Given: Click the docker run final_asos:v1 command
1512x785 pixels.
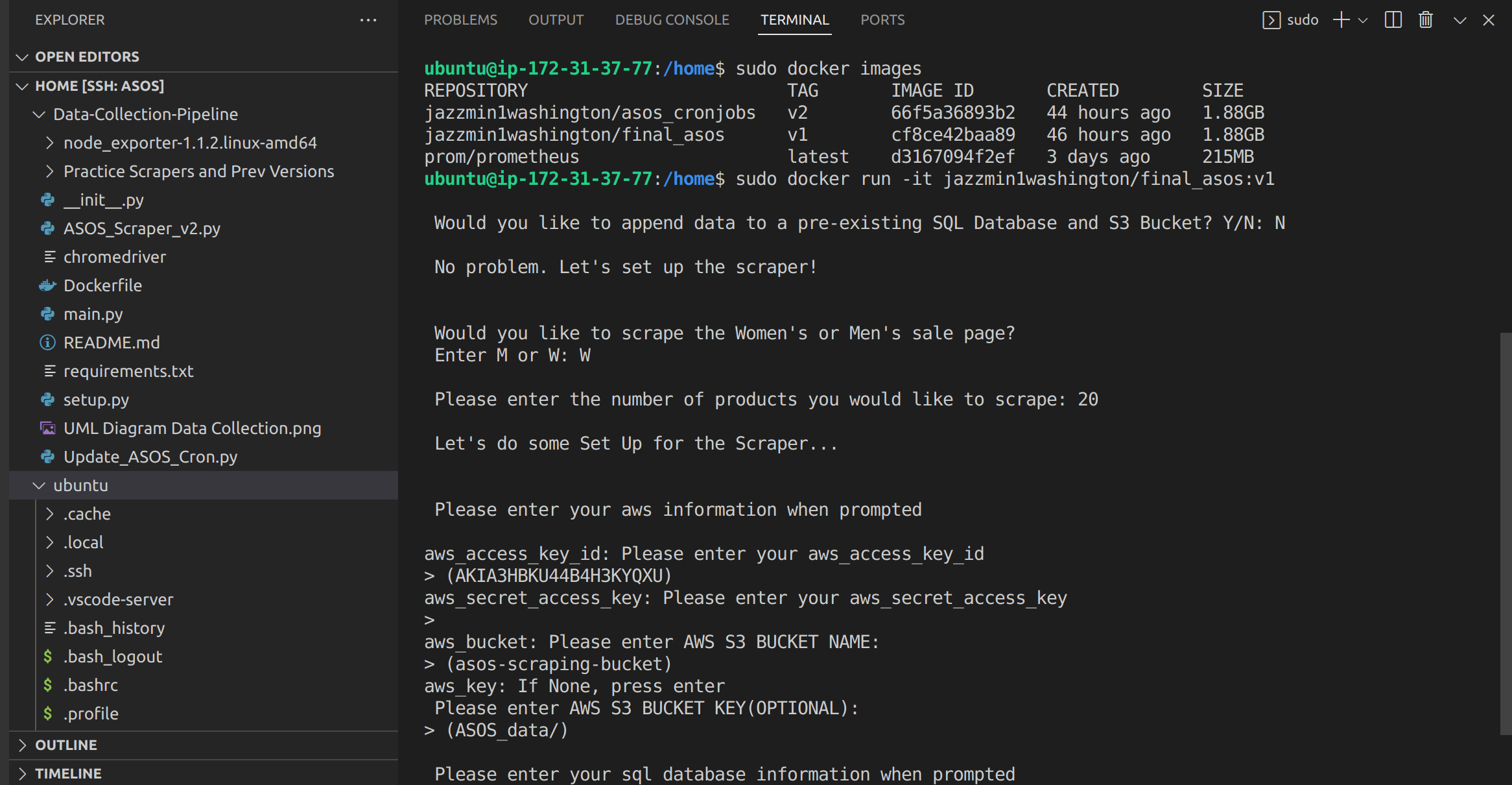Looking at the screenshot, I should click(x=1005, y=179).
